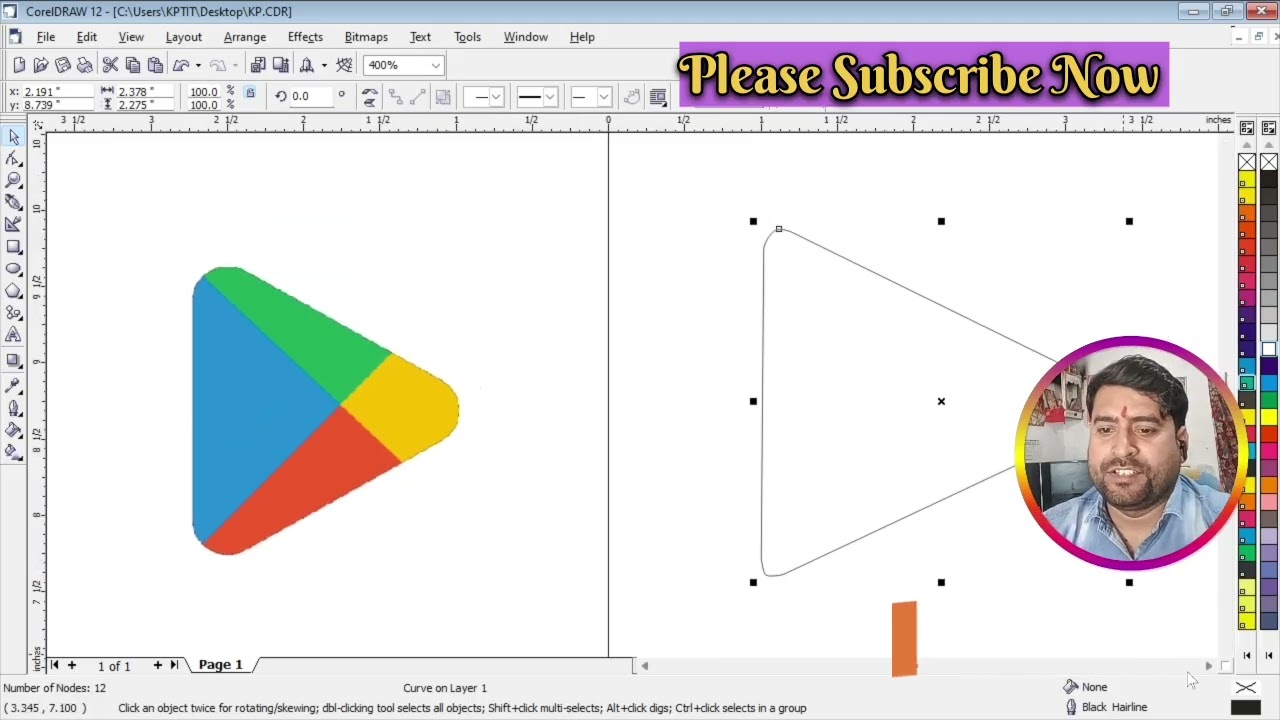
Task: Click the Copy icon
Action: (x=133, y=65)
